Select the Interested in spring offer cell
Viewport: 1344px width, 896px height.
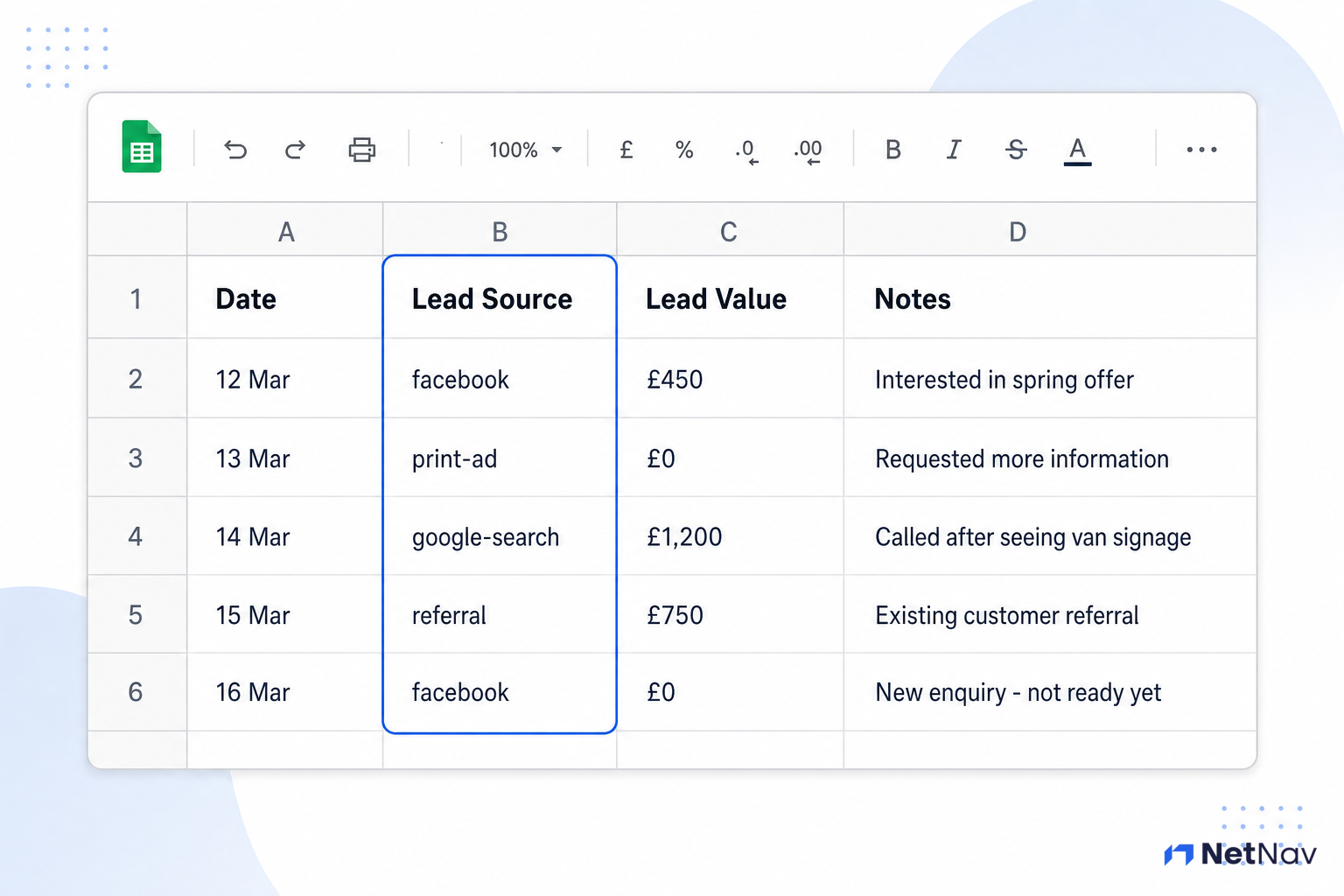[x=1050, y=378]
